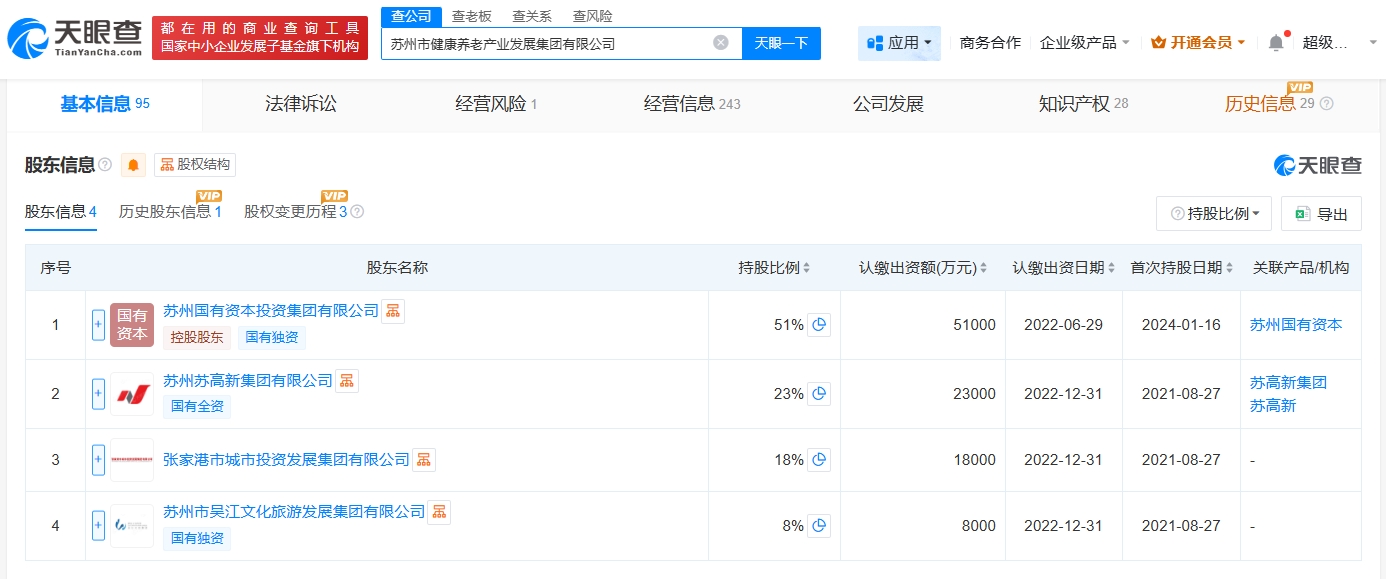
Task: Open the 持股比例 dropdown filter
Action: click(1214, 214)
